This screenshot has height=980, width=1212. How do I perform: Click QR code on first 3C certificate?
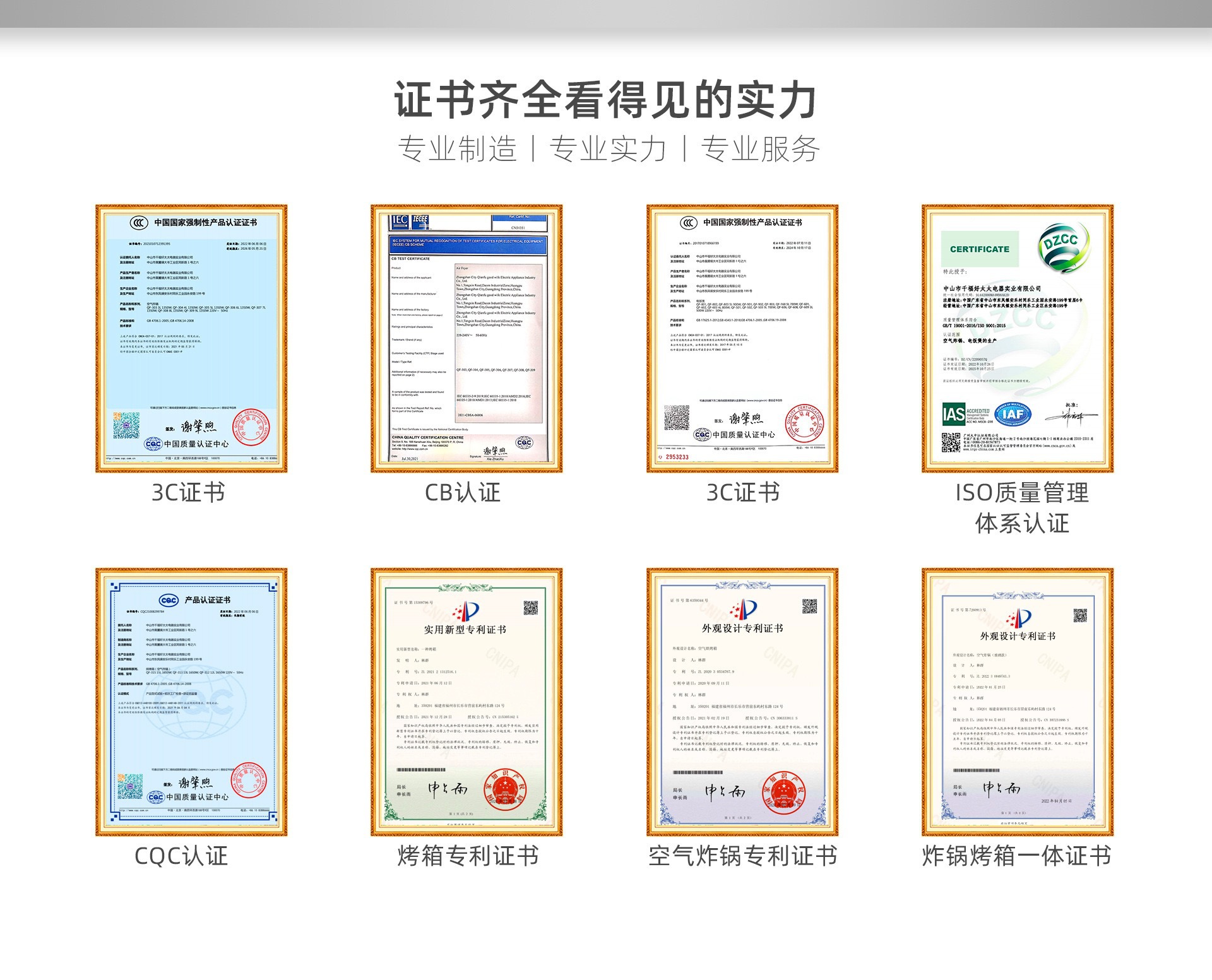point(126,425)
